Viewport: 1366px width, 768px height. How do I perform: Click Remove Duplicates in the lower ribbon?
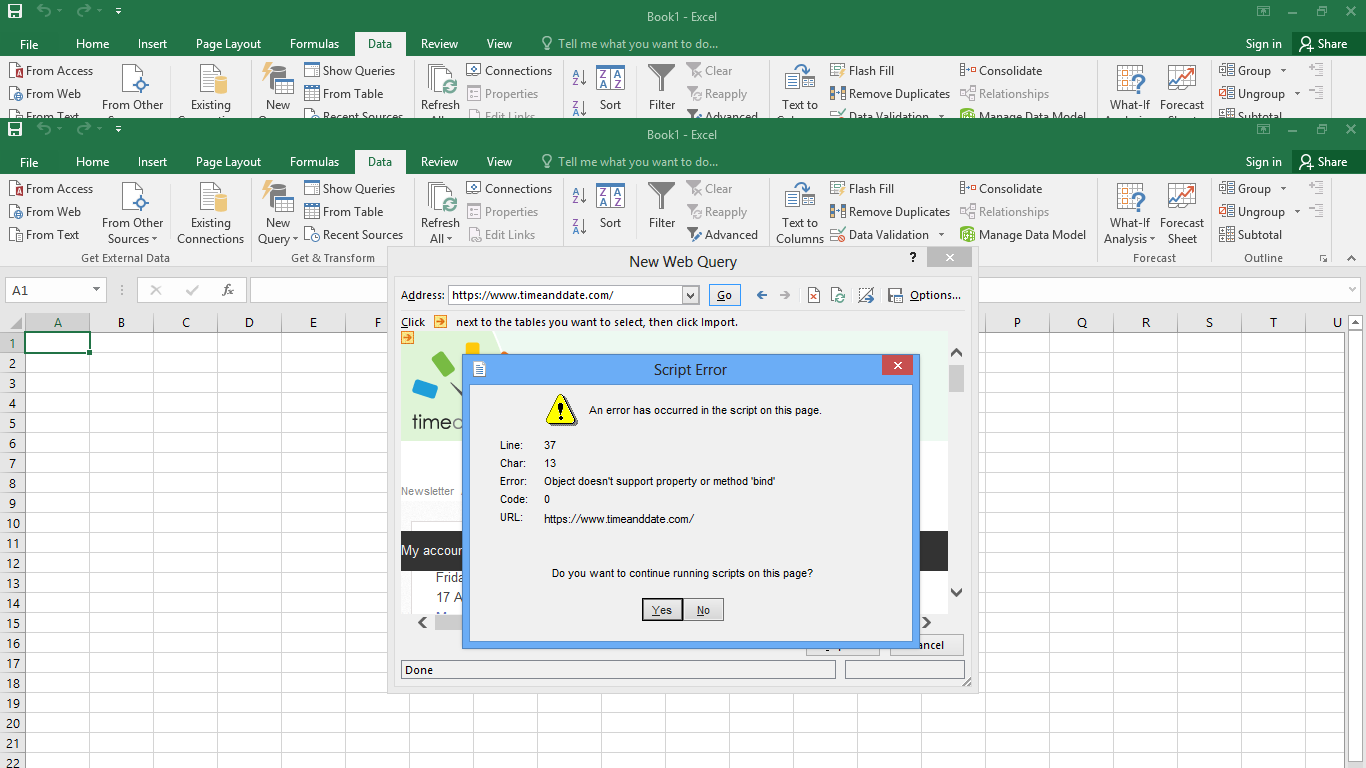point(890,212)
